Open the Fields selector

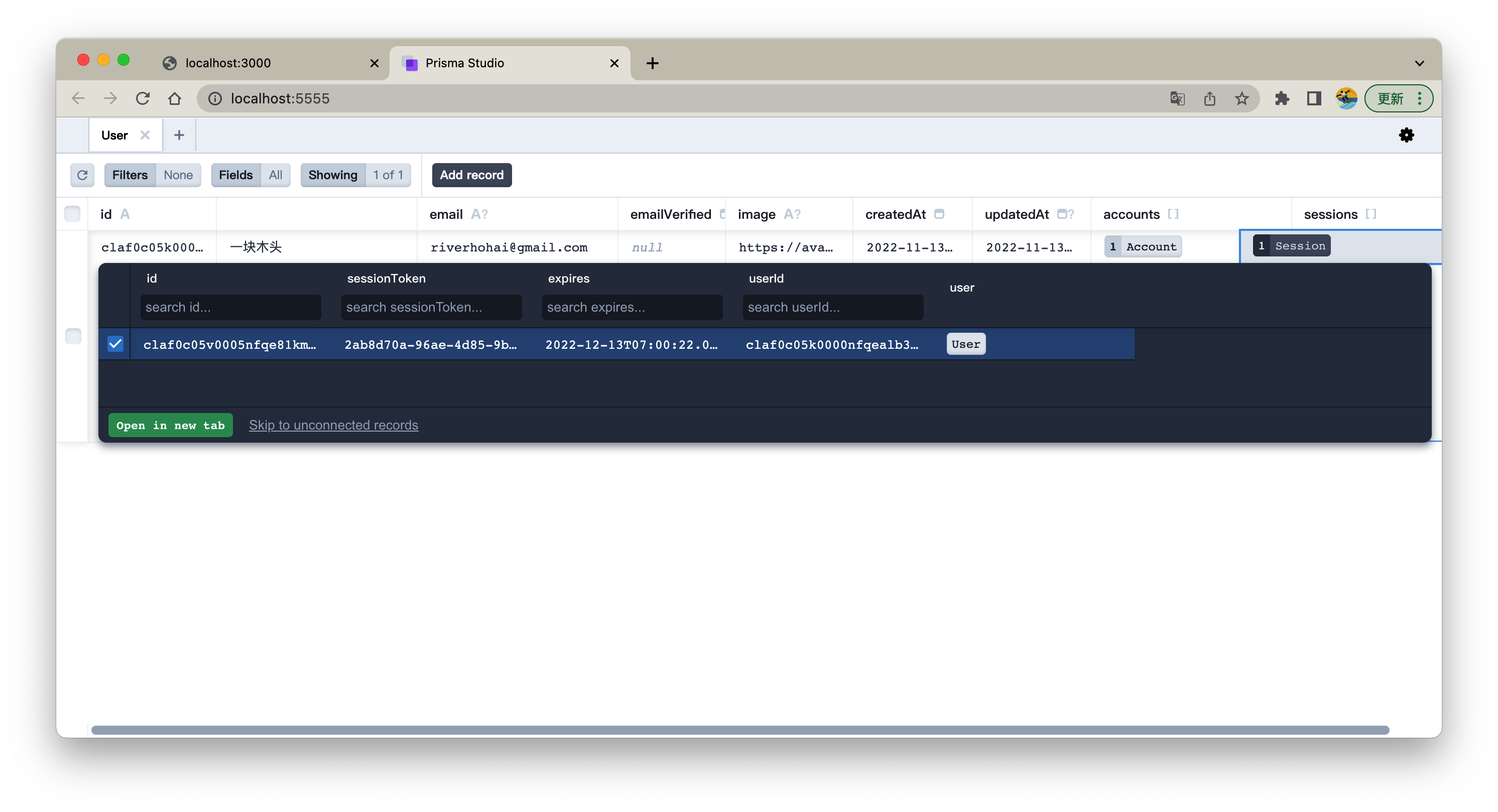[251, 175]
